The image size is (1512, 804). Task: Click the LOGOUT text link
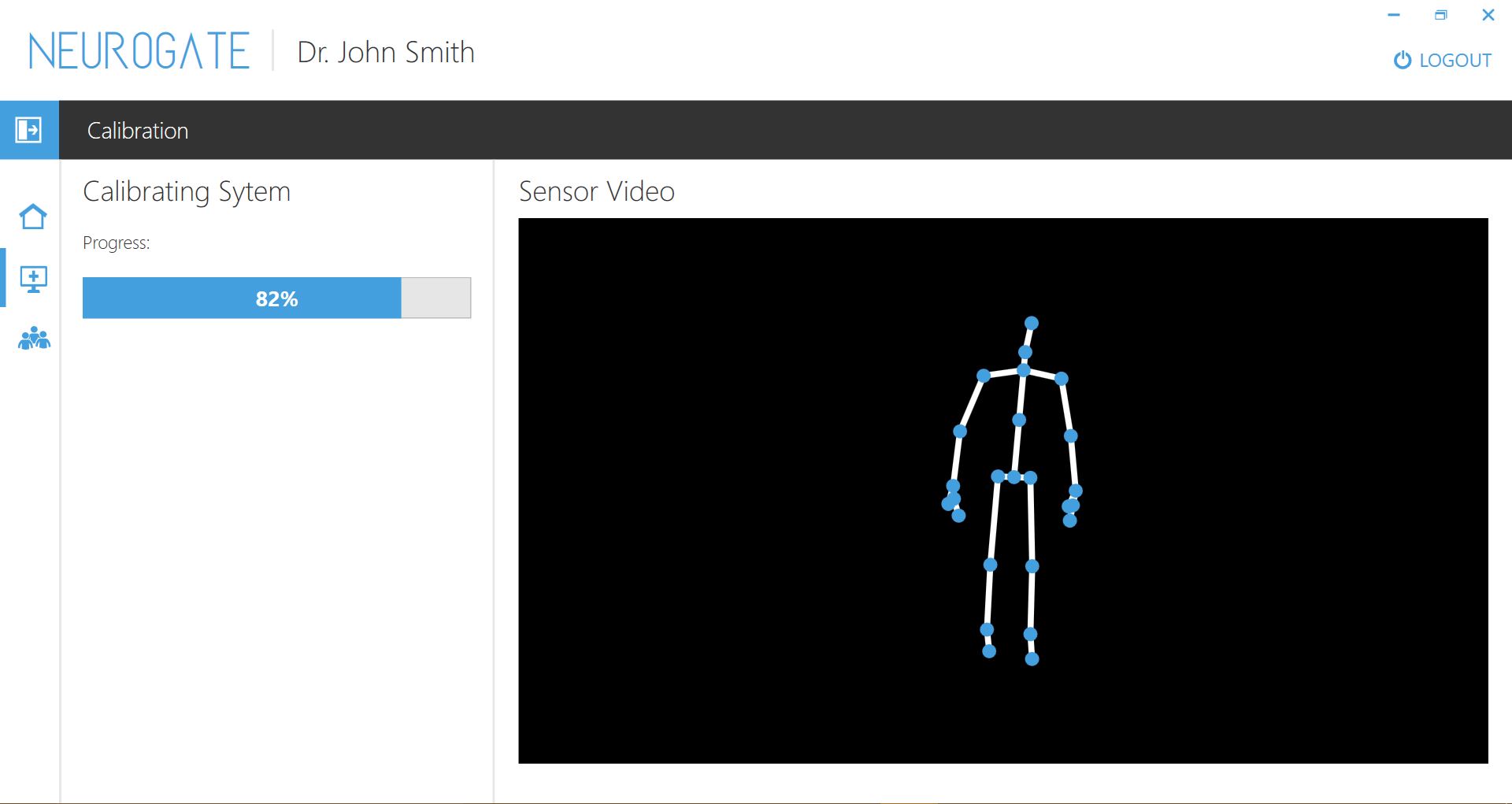[x=1455, y=61]
